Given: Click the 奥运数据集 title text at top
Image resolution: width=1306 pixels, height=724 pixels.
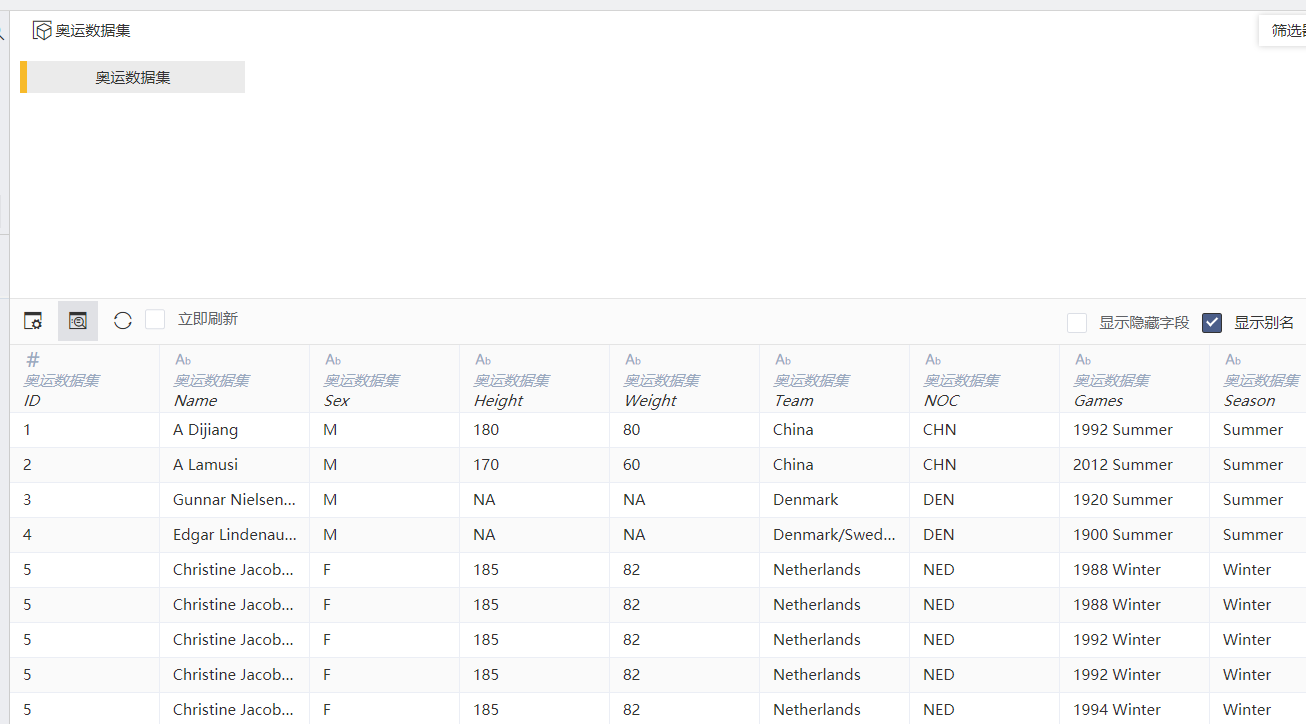Looking at the screenshot, I should (x=93, y=31).
